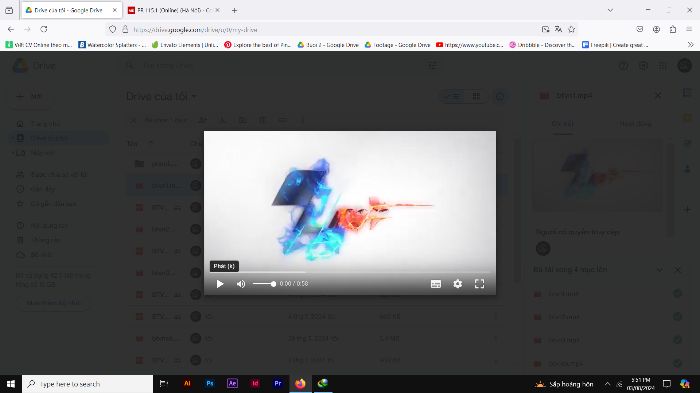Viewport: 700px width, 393px height.
Task: Click the browser address bar
Action: [x=330, y=29]
